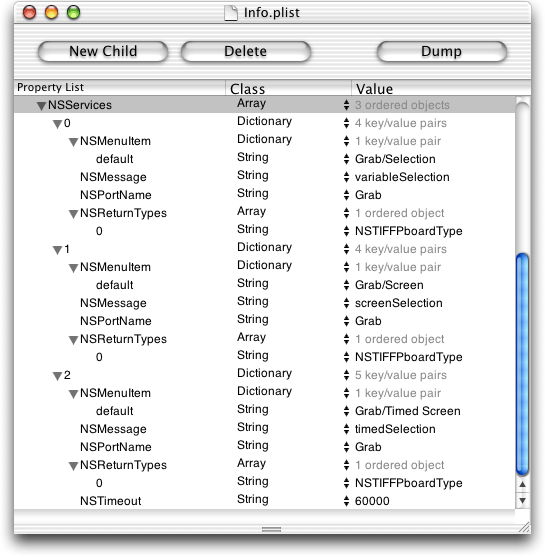The image size is (545, 557).
Task: Collapse item 1 dictionary triangle
Action: [57, 250]
